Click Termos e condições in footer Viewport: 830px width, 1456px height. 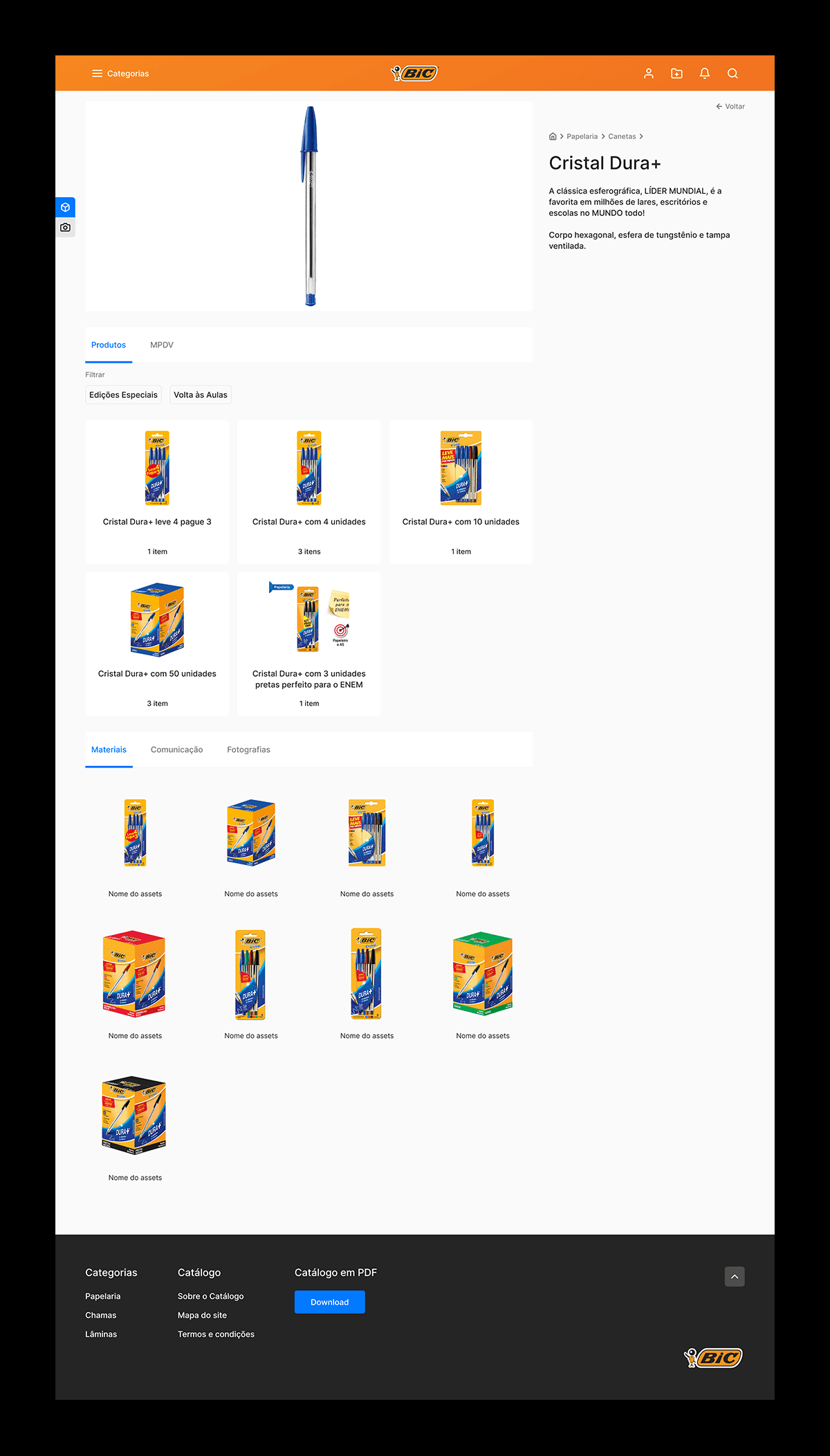click(216, 1334)
